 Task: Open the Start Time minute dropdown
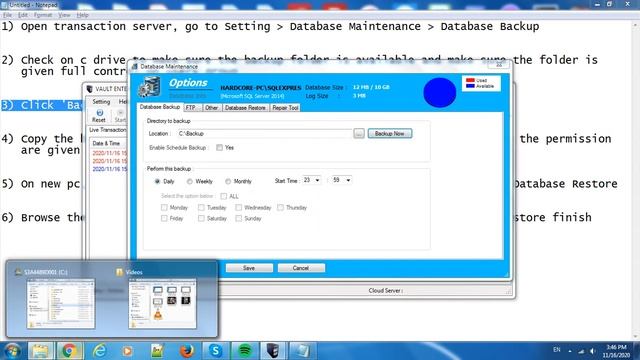348,180
